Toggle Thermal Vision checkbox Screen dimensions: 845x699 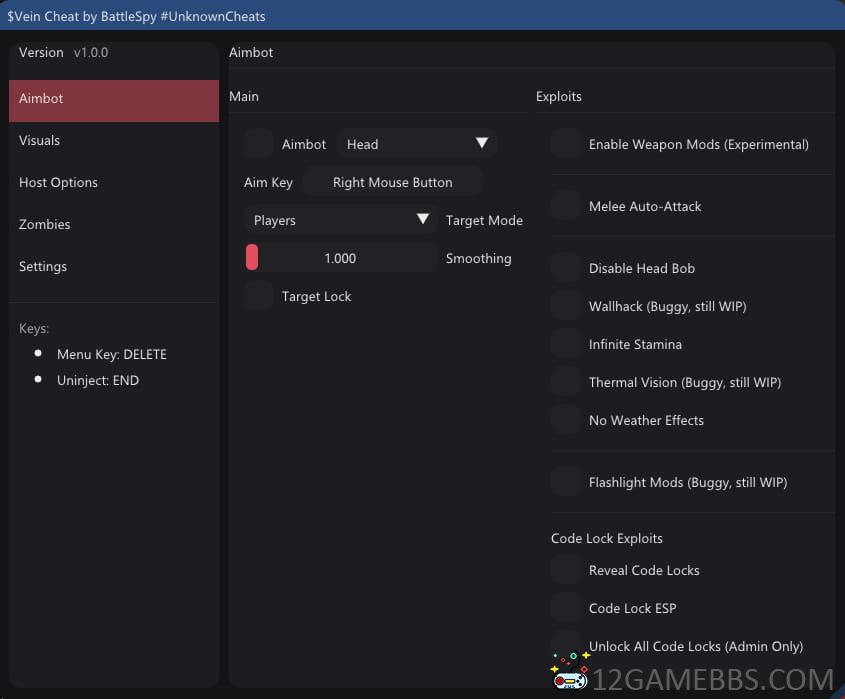565,382
